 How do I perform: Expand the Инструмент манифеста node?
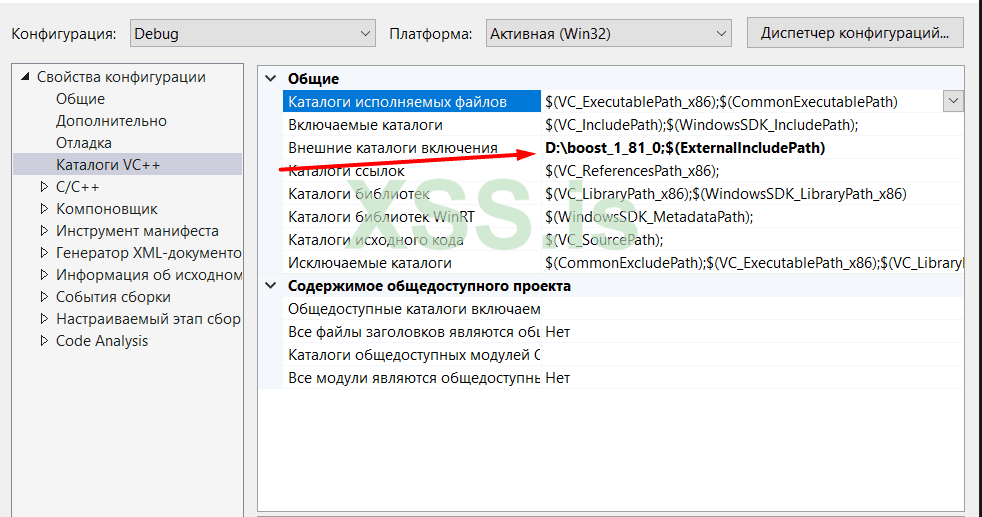[x=44, y=231]
